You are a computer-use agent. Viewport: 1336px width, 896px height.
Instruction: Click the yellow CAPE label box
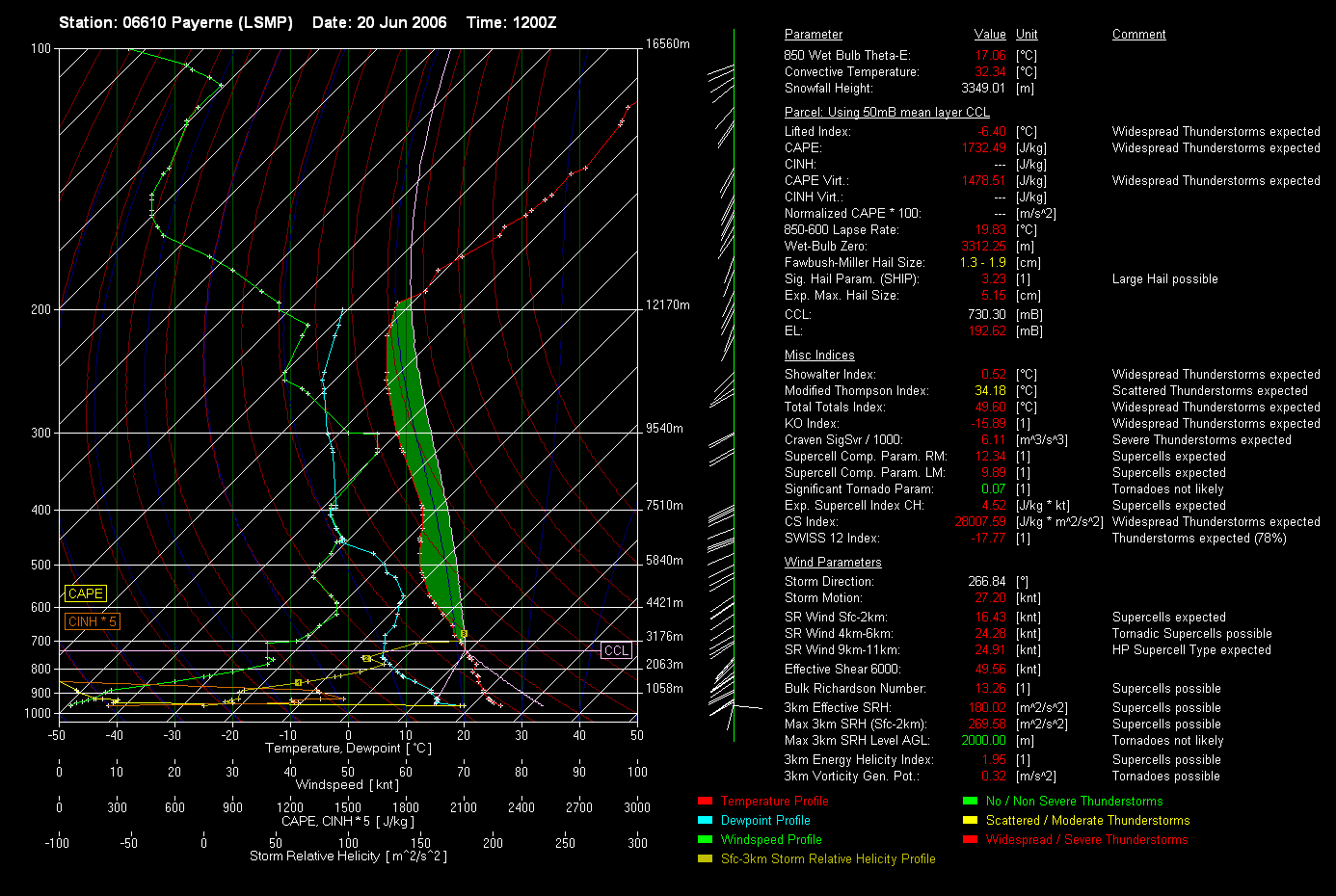coord(85,593)
